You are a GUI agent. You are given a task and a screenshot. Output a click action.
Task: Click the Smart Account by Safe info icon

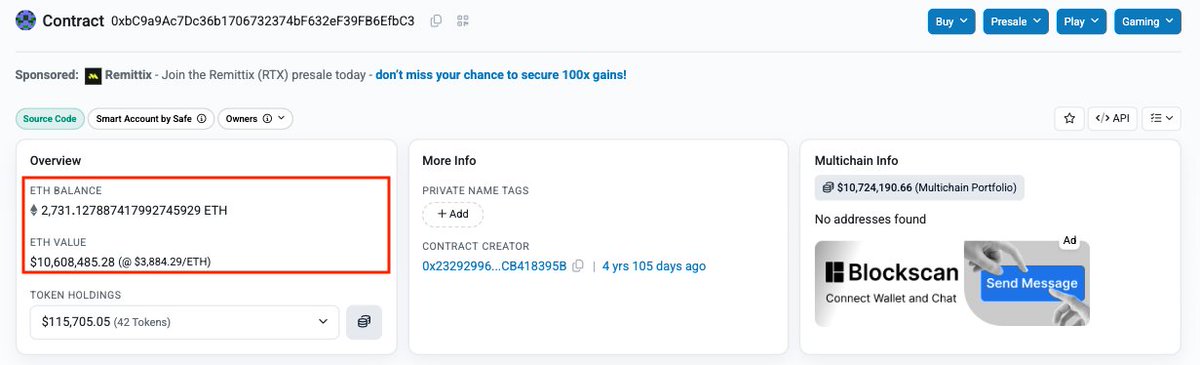point(201,119)
